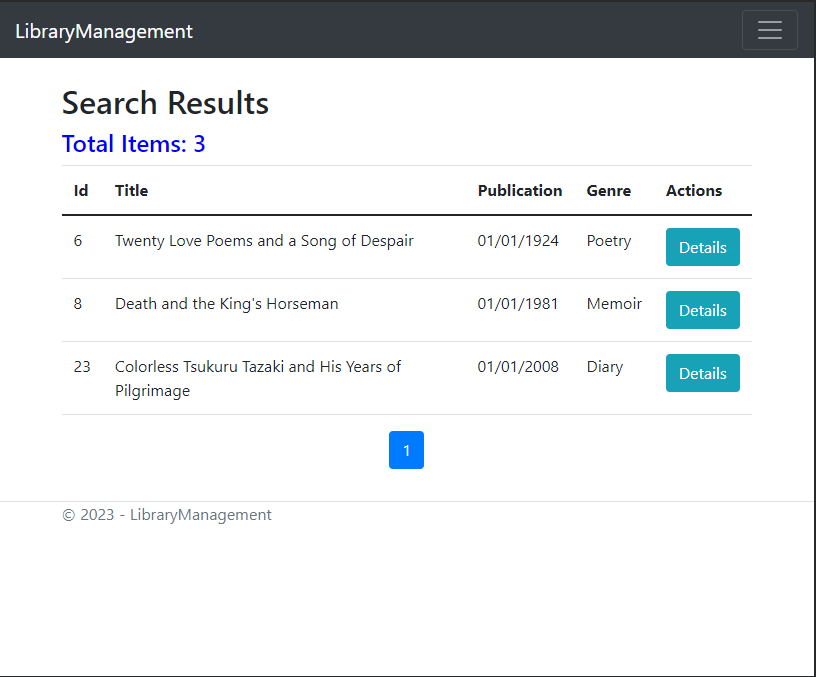
Task: Open the navbar hamburger menu
Action: [x=769, y=30]
